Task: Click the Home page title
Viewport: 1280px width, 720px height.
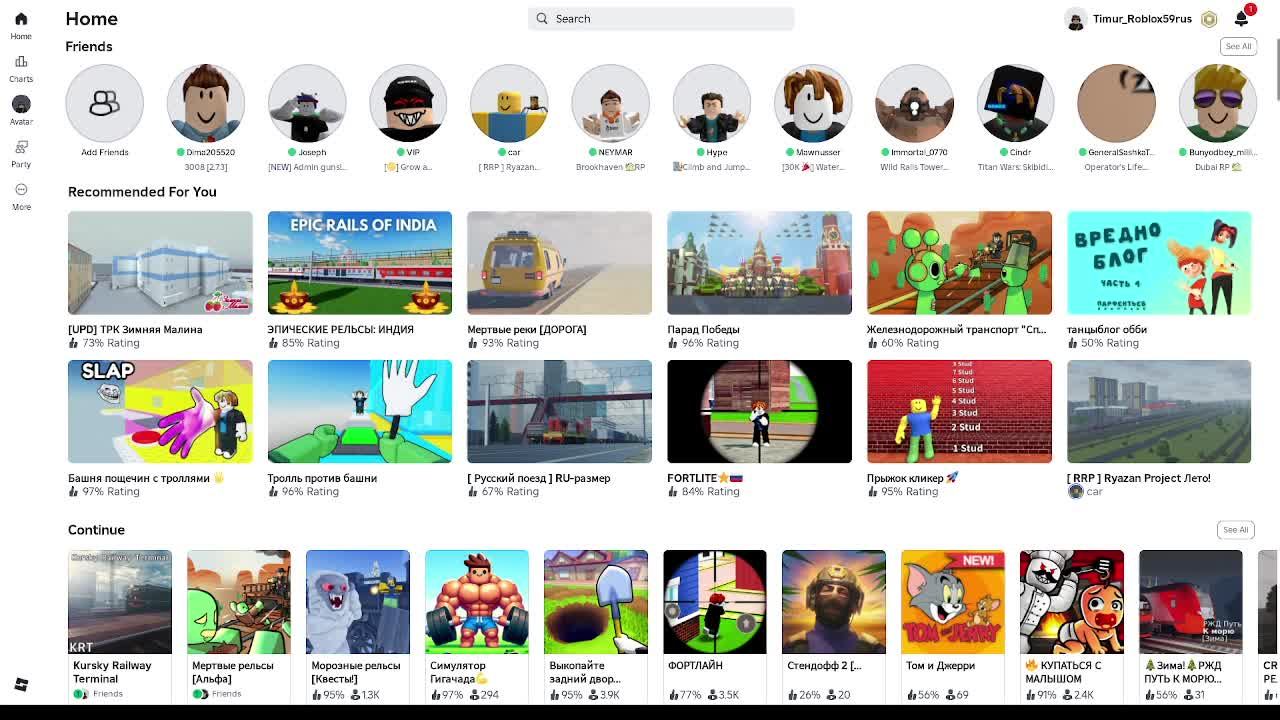Action: click(x=91, y=19)
